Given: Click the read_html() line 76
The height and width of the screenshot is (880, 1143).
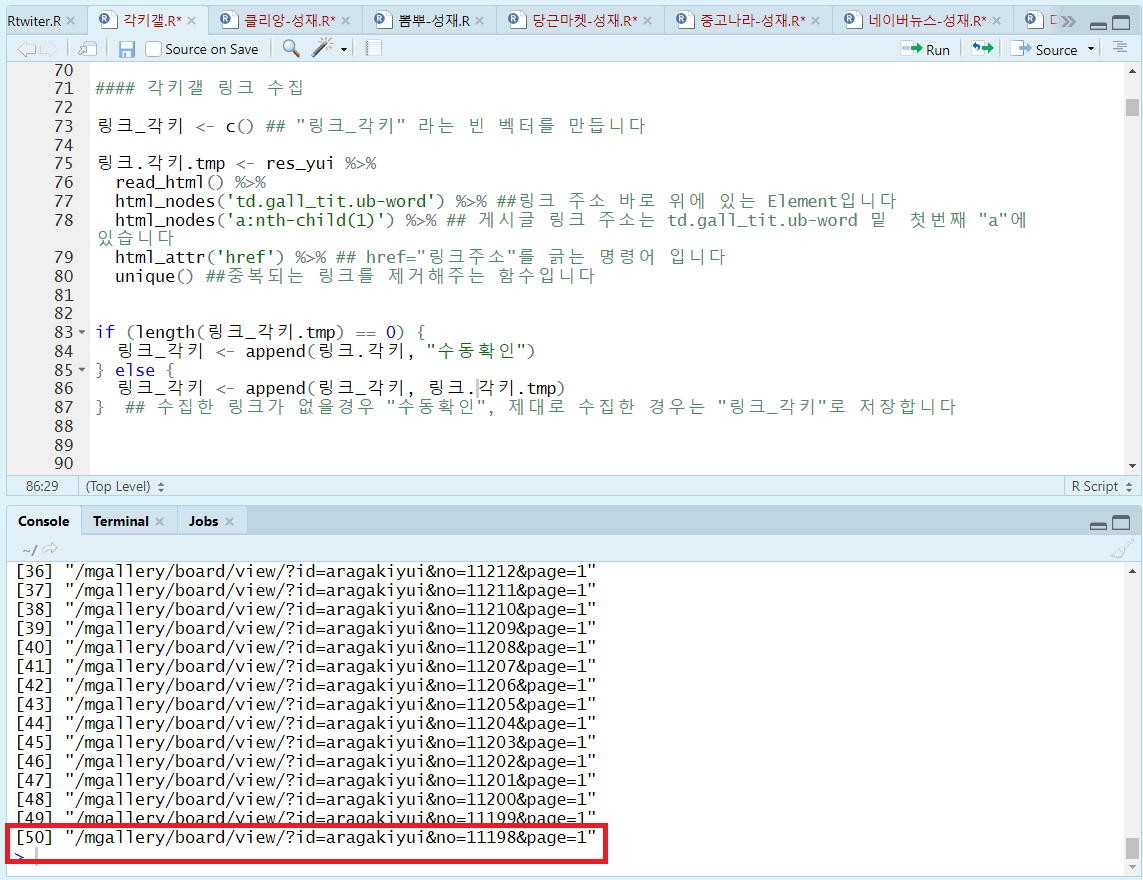Looking at the screenshot, I should pyautogui.click(x=191, y=182).
